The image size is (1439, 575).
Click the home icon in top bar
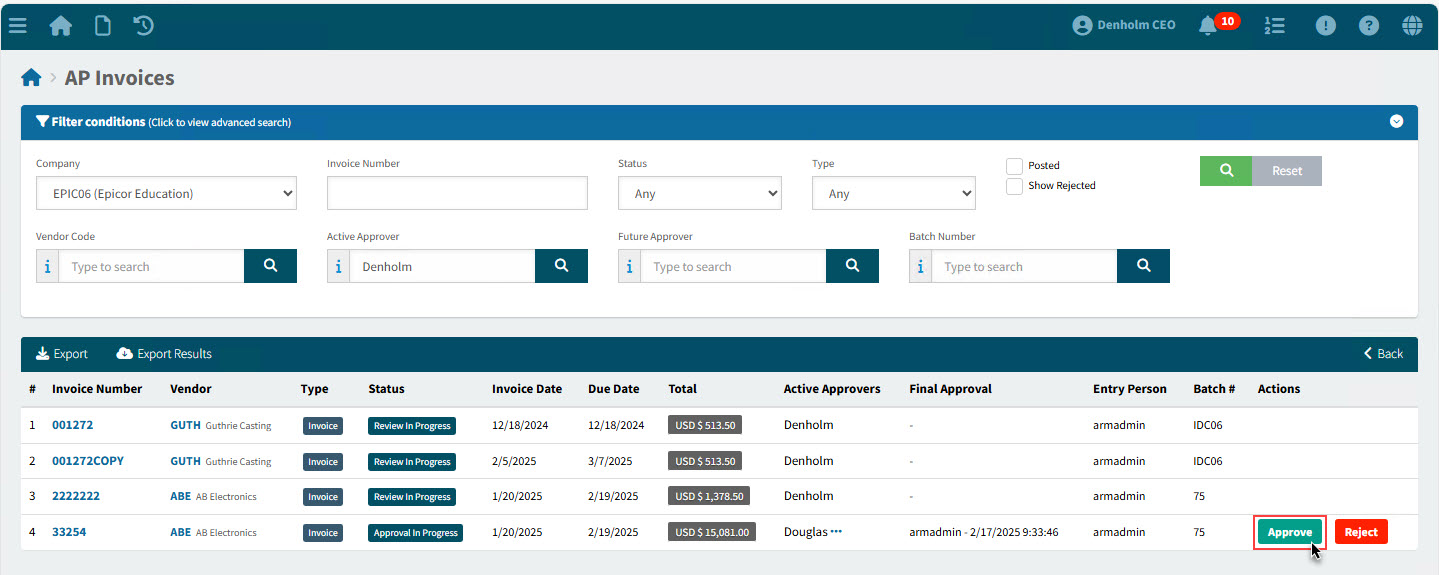[61, 26]
